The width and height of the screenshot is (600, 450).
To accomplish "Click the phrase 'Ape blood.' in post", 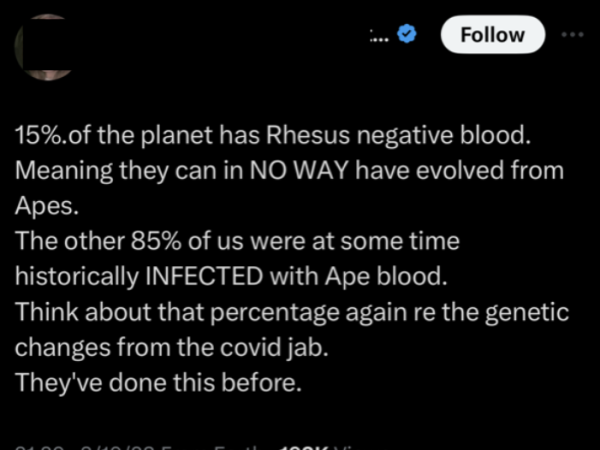I will click(x=386, y=276).
